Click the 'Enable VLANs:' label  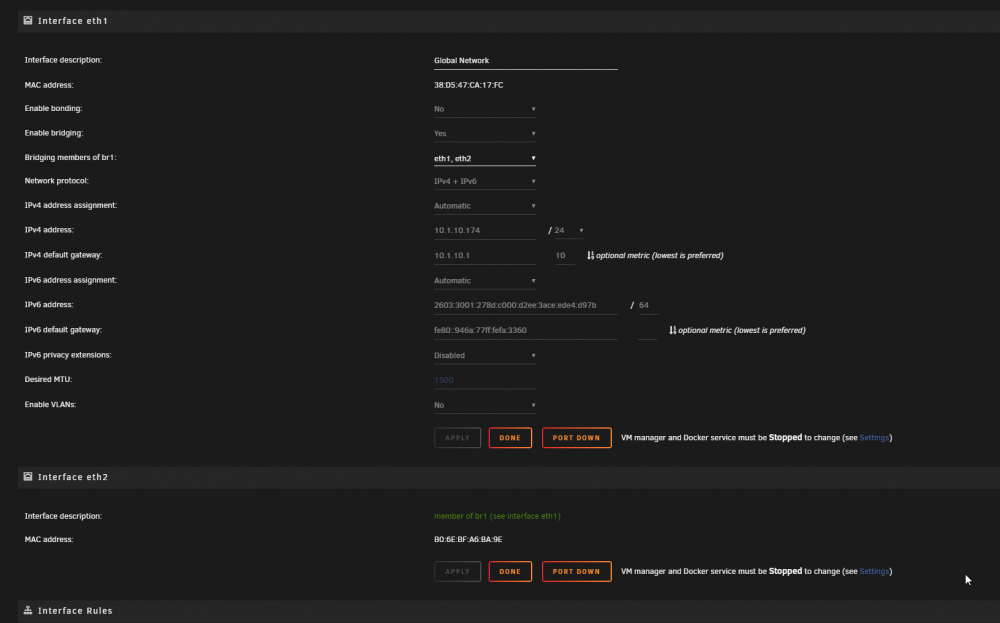point(50,404)
